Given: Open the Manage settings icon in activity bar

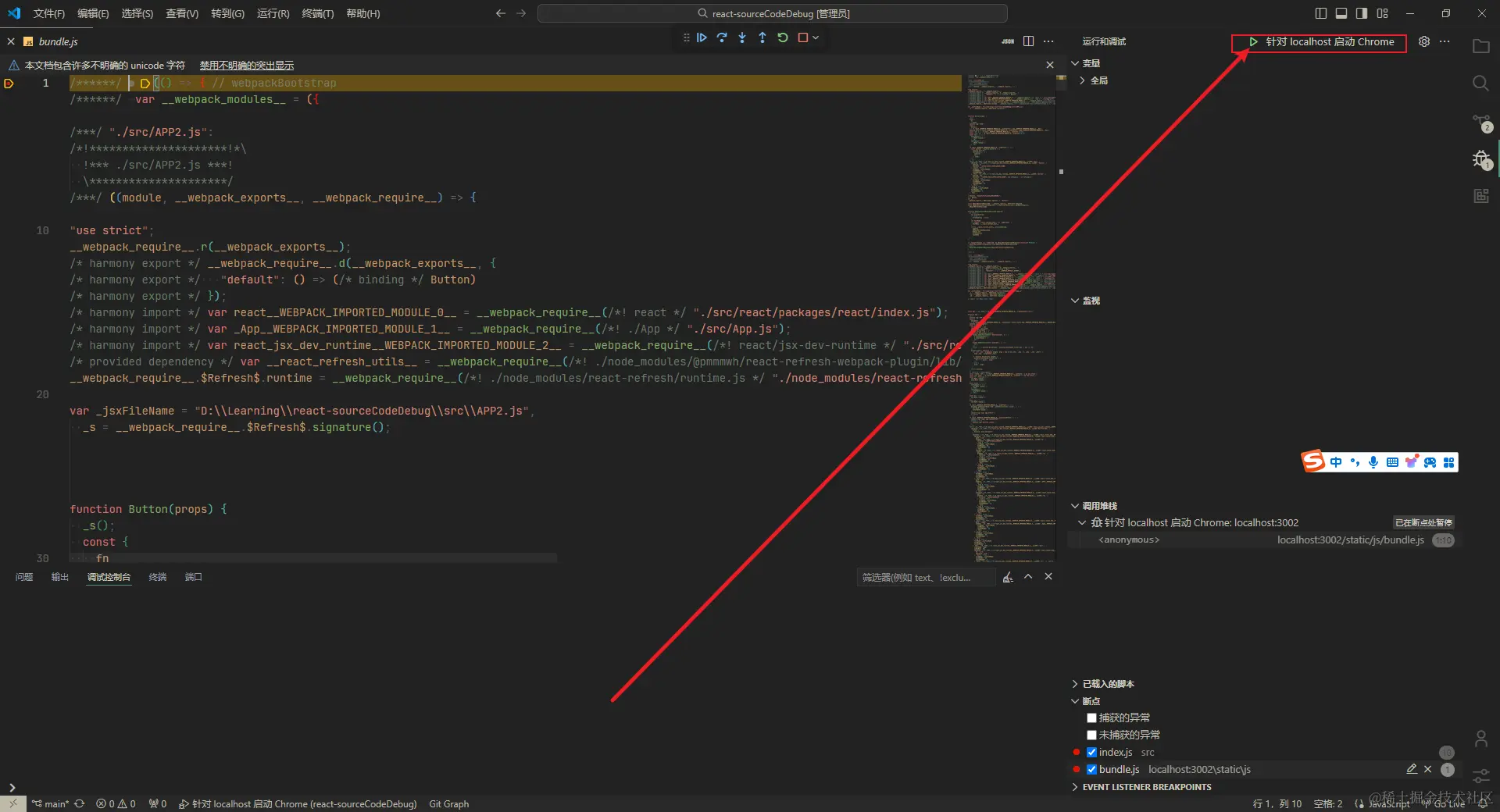Looking at the screenshot, I should [1480, 776].
